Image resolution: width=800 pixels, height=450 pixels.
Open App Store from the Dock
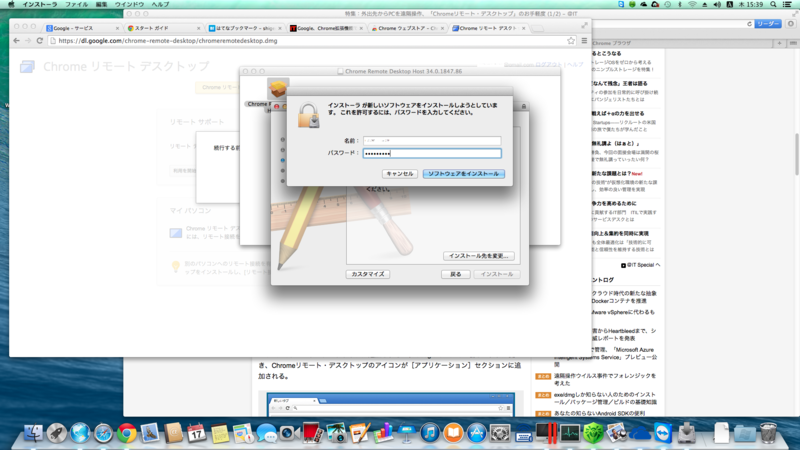coord(477,433)
